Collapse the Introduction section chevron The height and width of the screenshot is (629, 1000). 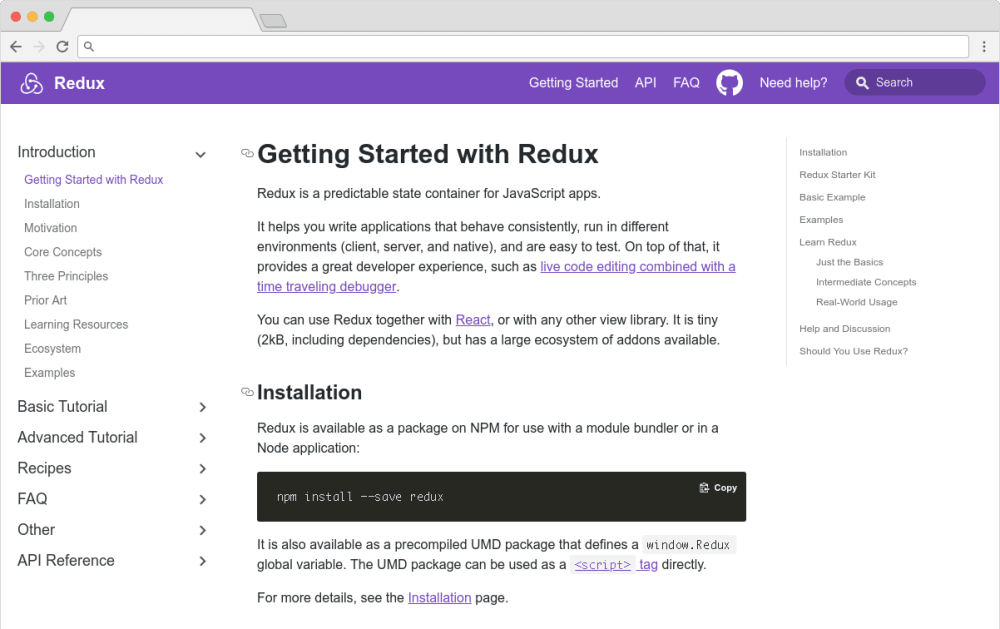200,154
